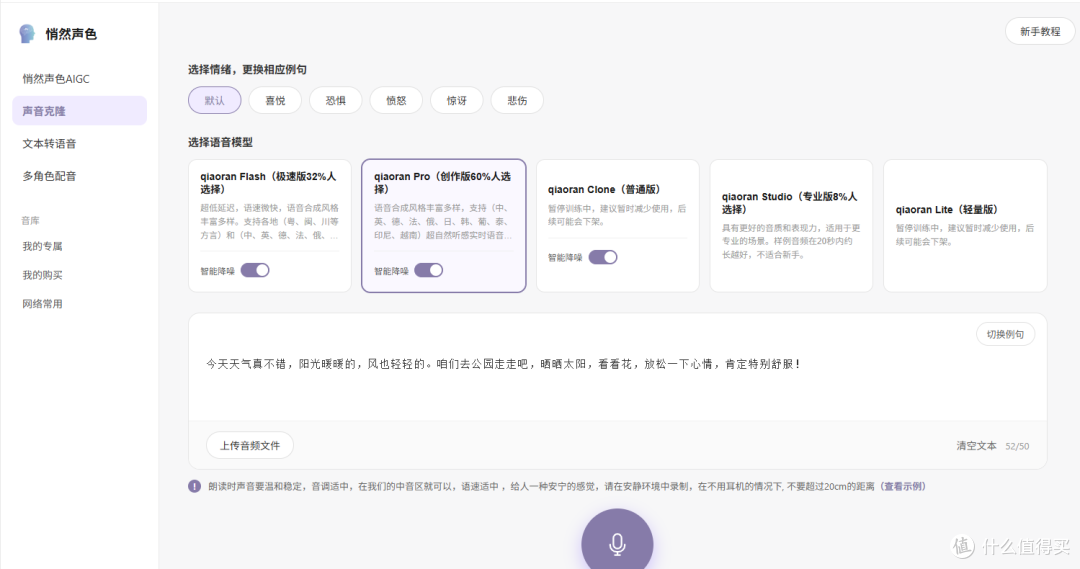Click the 悄然声色 logo head icon

(27, 33)
